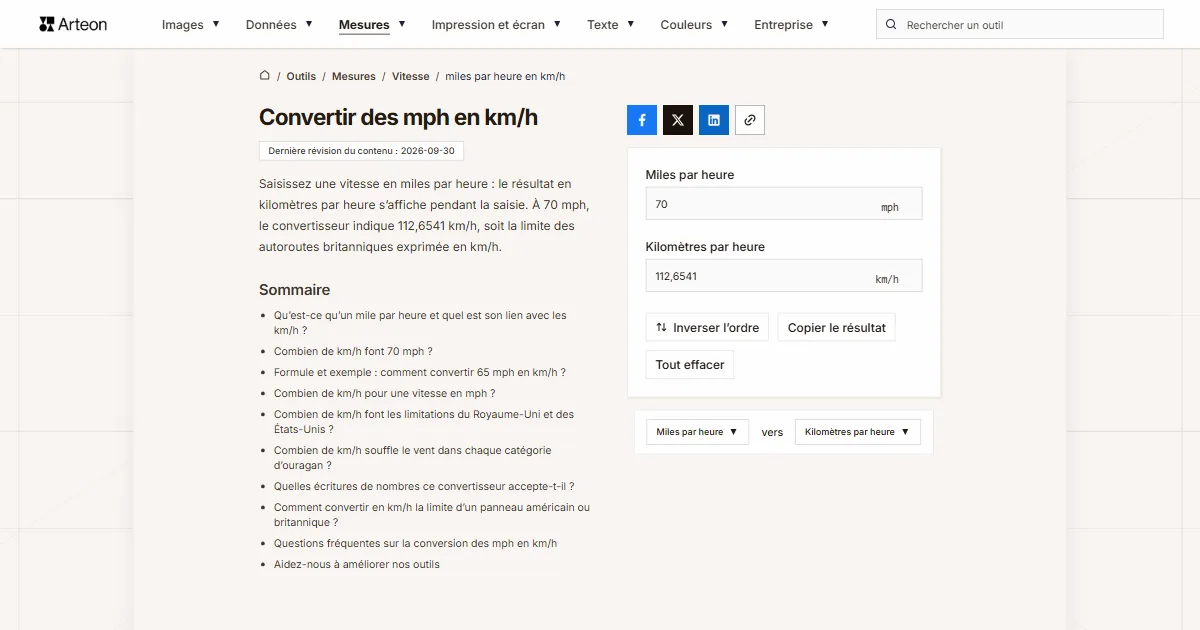Open 'Qu'est-ce qu'un mile par heure' link

(420, 322)
